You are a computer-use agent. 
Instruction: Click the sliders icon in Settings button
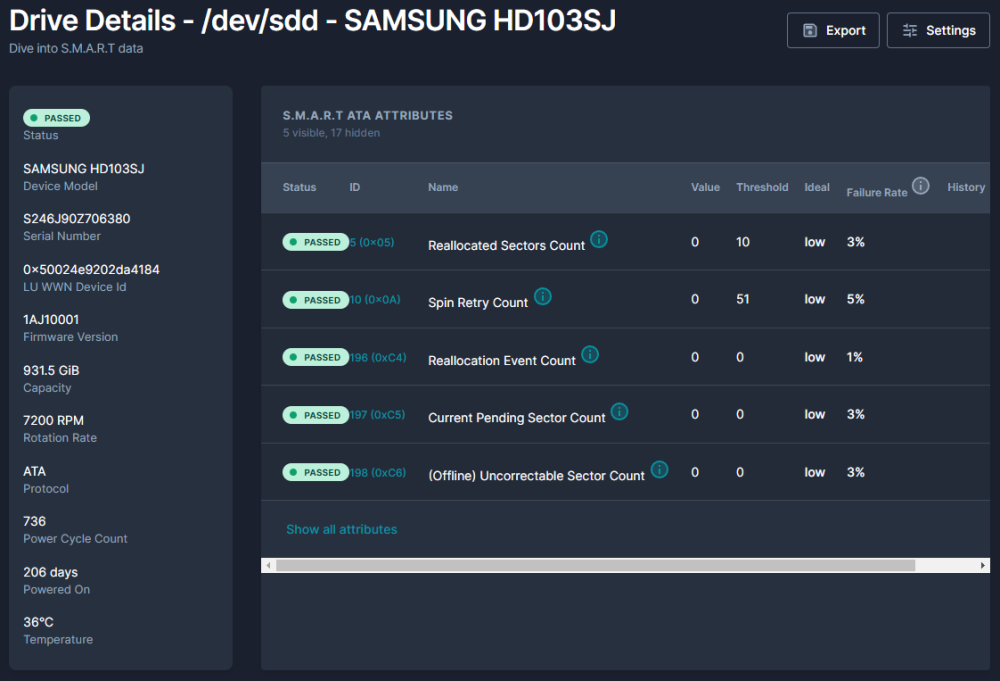(x=910, y=31)
